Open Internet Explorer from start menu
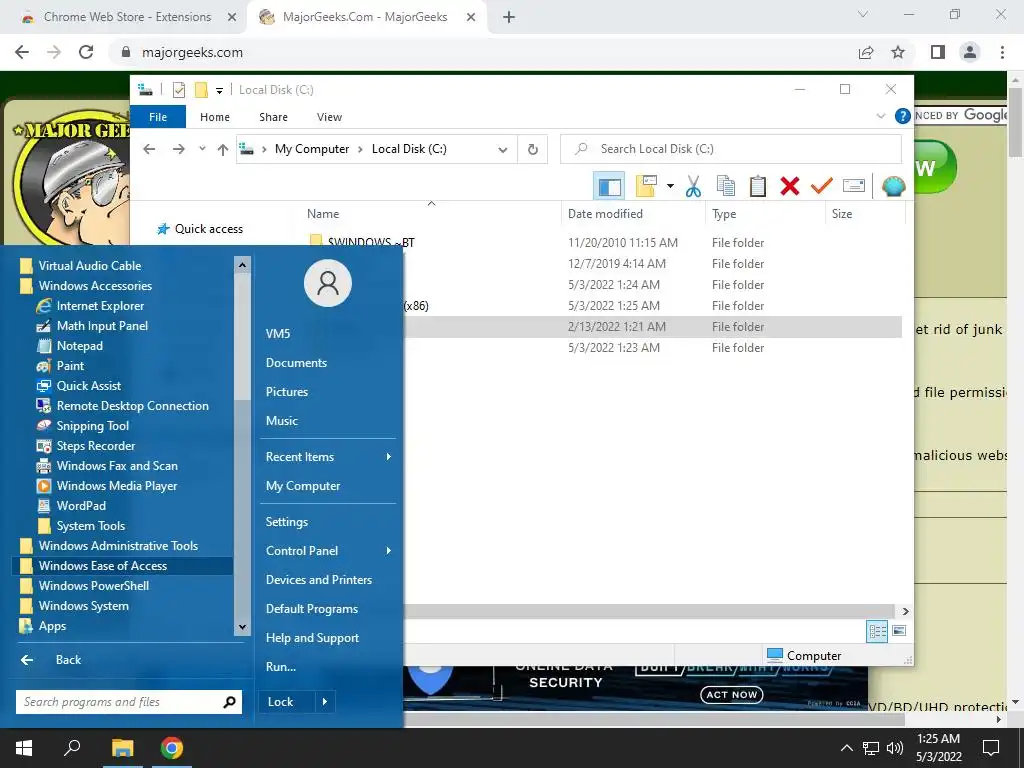Viewport: 1024px width, 768px height. click(x=100, y=306)
